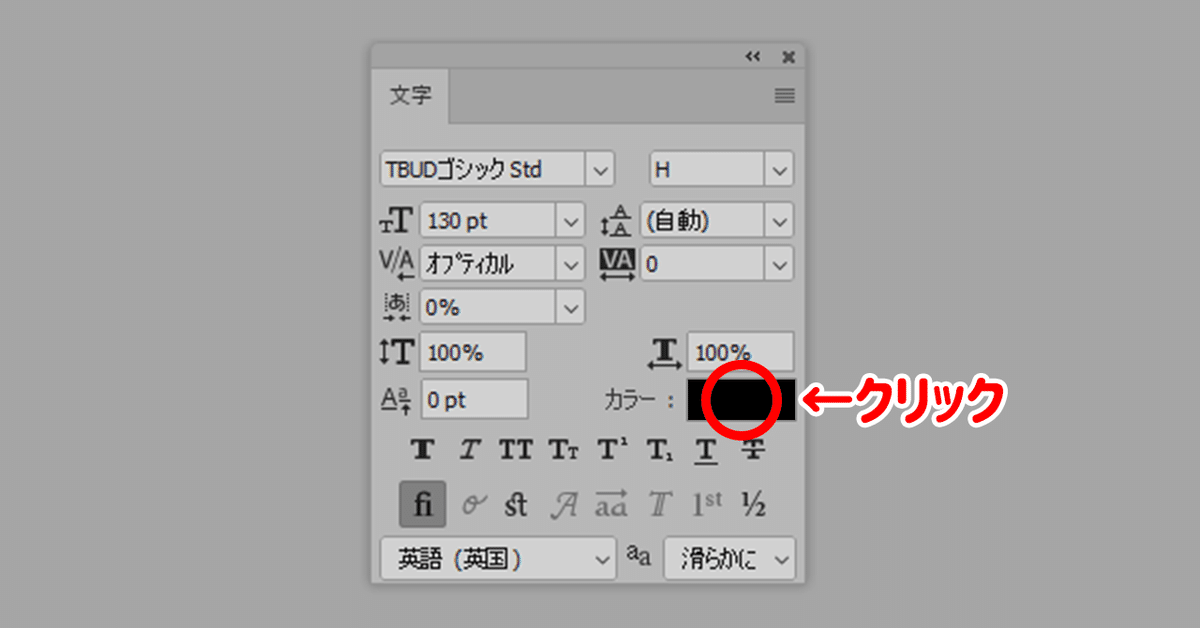Open the font size dropdown arrow
1200x628 pixels.
point(571,220)
